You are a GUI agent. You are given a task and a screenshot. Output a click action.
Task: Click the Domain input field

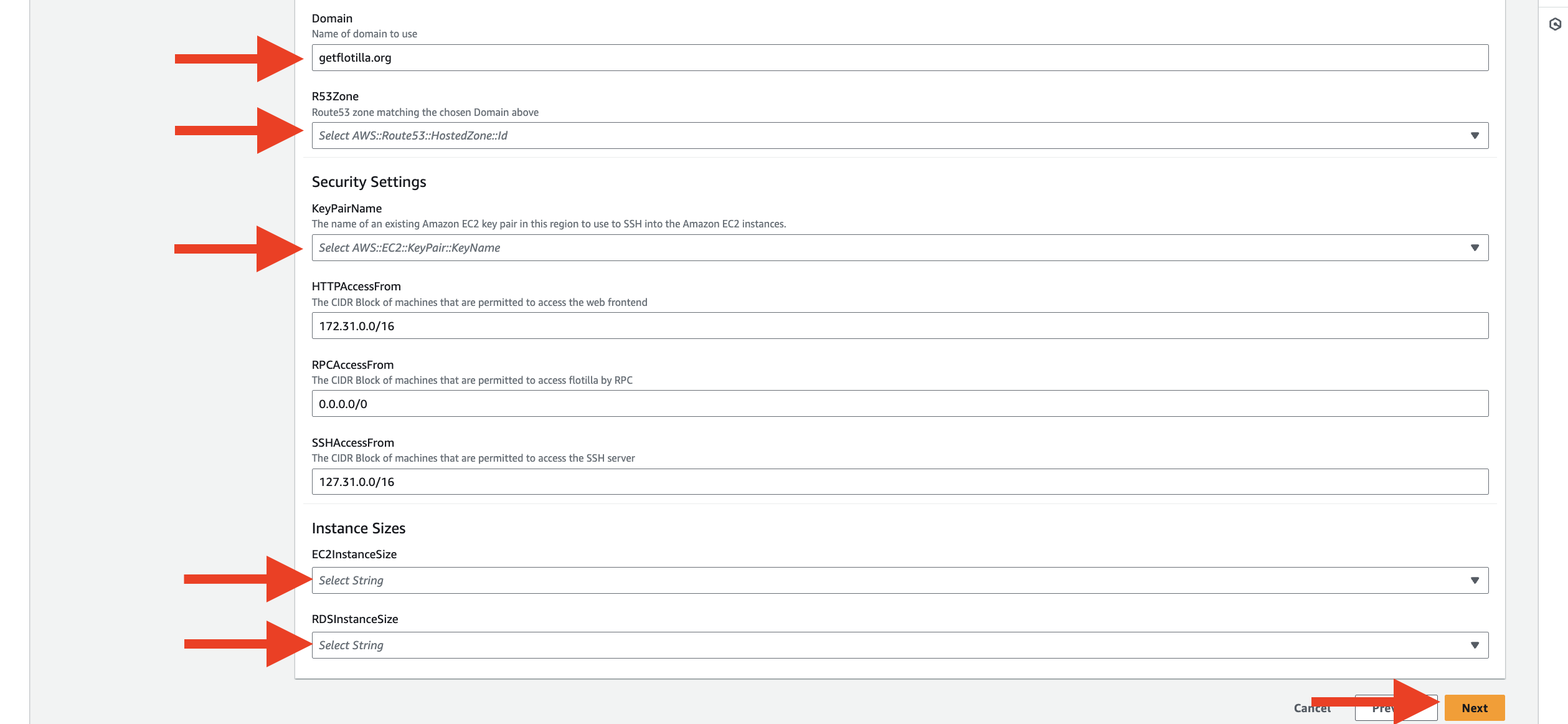[900, 58]
